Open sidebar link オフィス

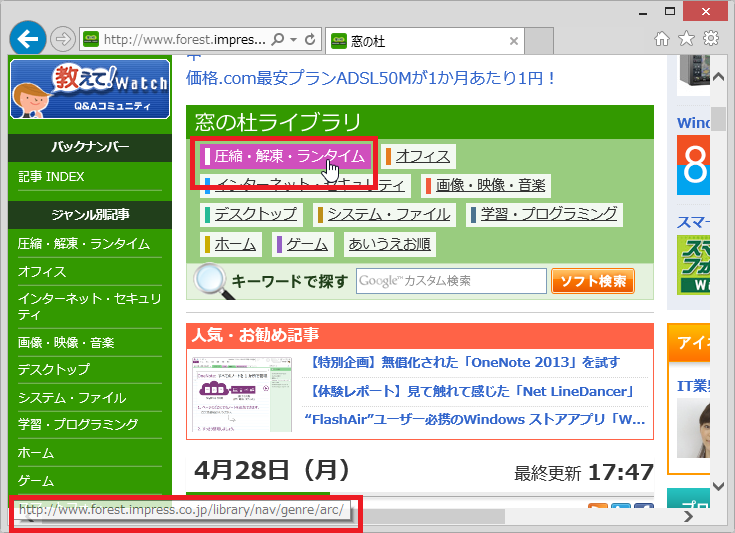[42, 272]
